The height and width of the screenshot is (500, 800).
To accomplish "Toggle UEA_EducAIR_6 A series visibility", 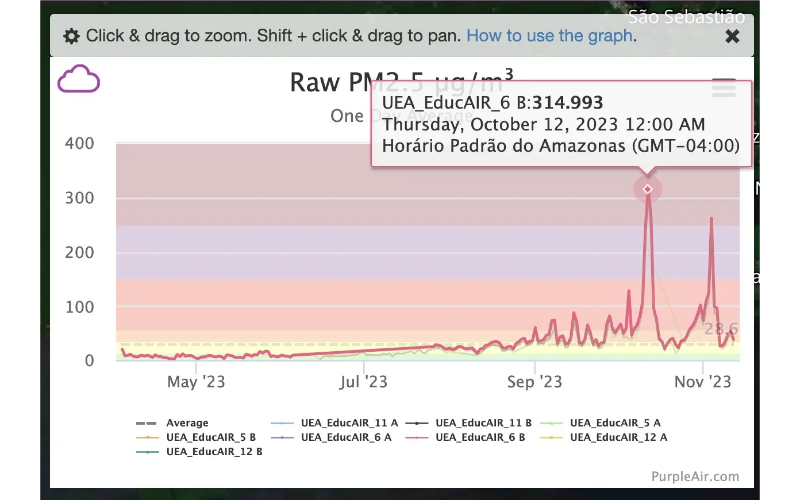I will point(331,437).
